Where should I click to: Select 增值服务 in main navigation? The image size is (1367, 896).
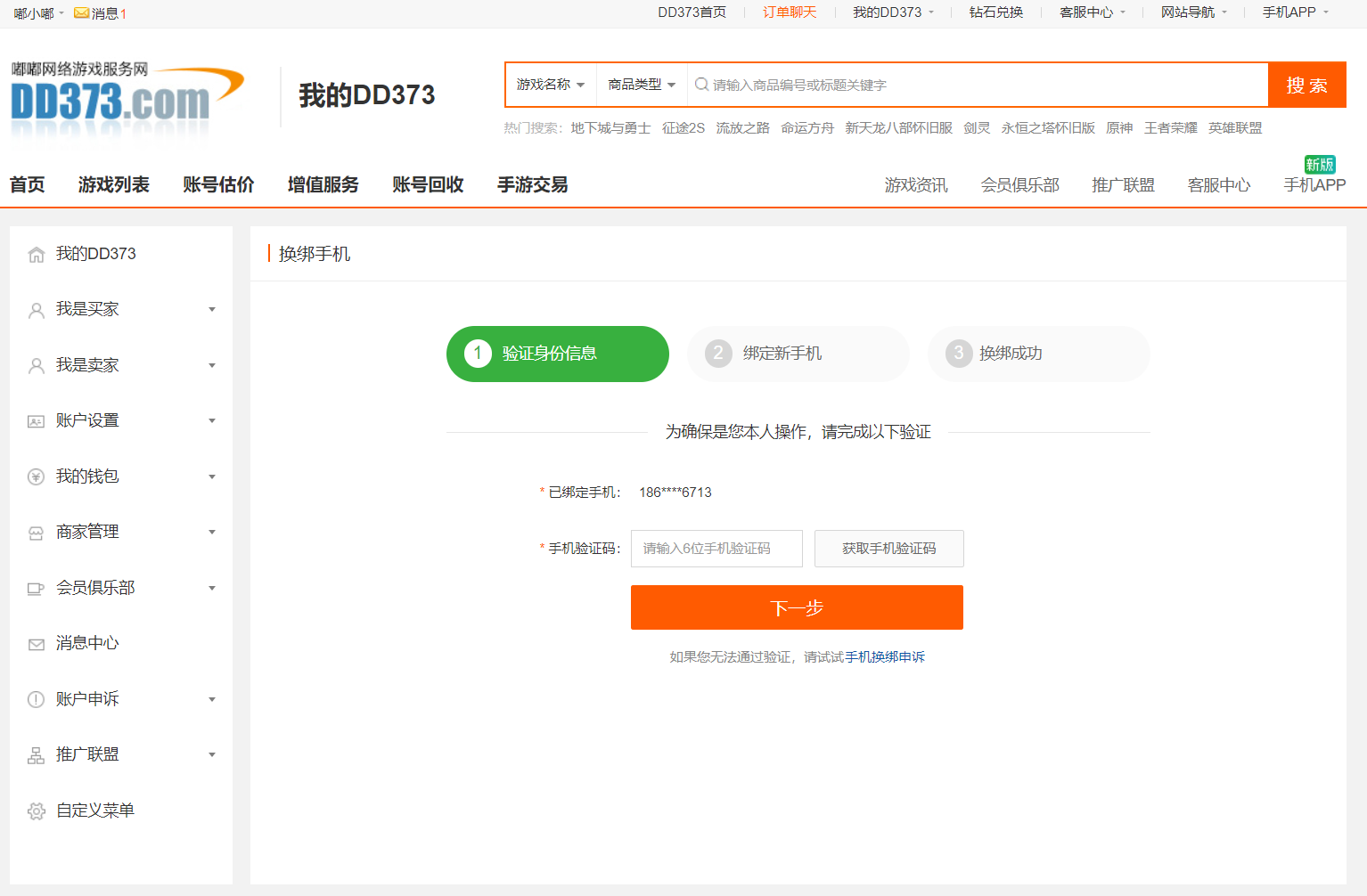coord(323,184)
